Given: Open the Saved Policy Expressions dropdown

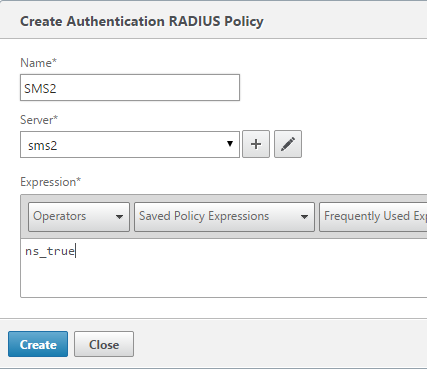Looking at the screenshot, I should click(224, 217).
